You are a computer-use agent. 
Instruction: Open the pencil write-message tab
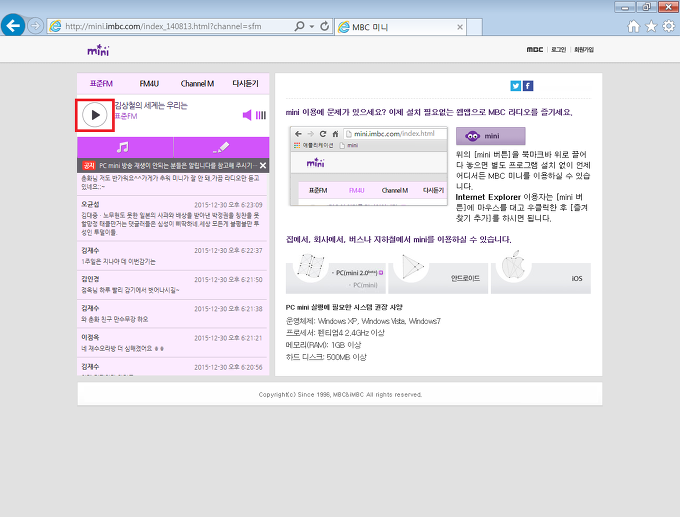pyautogui.click(x=221, y=147)
